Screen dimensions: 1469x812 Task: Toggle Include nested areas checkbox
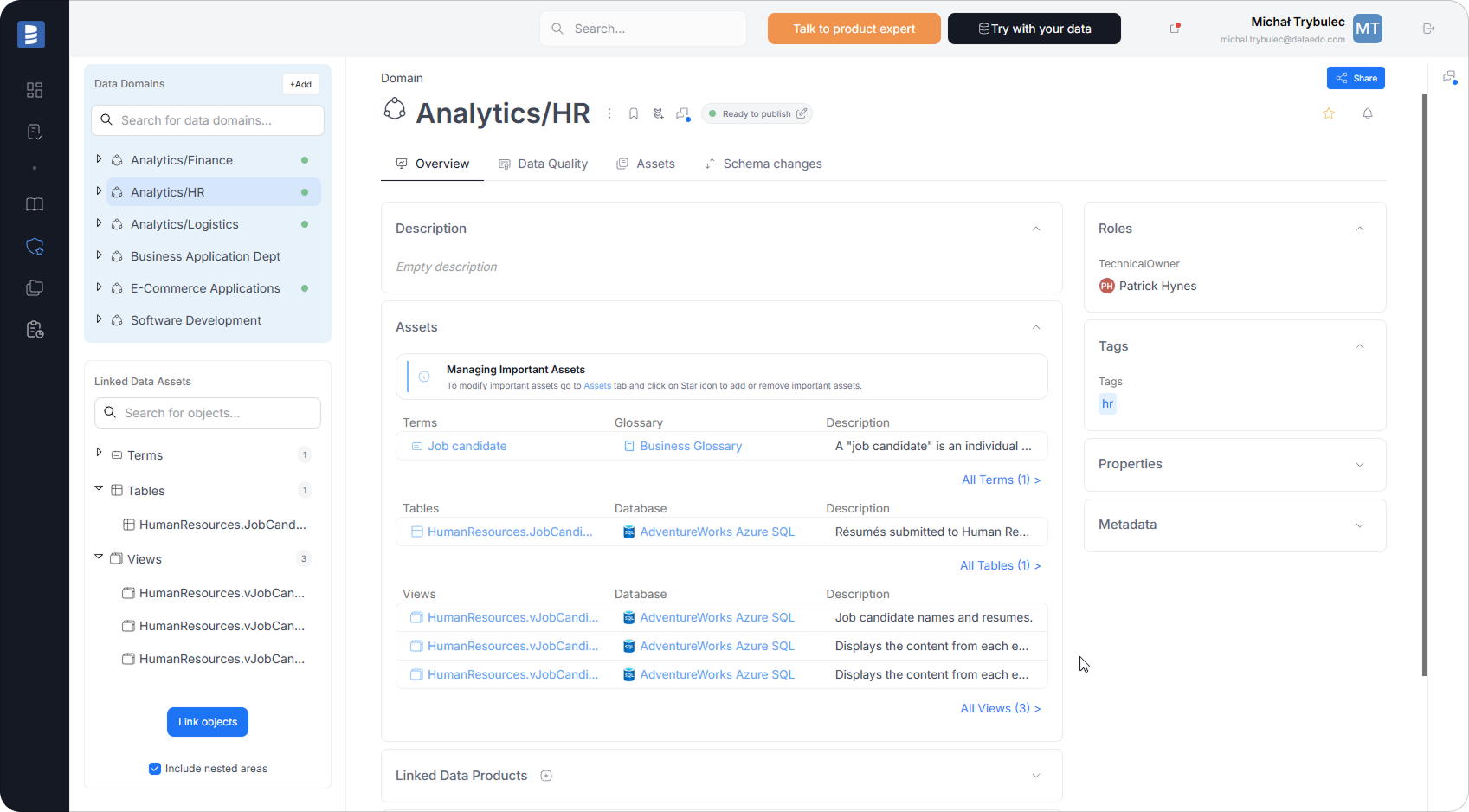[155, 769]
